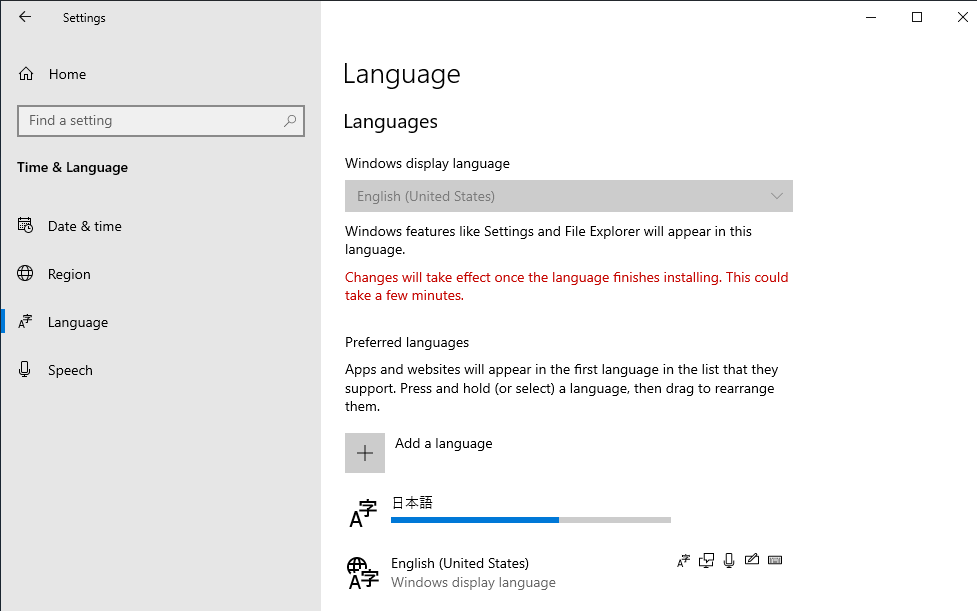
Task: Click the Languages section heading
Action: [391, 122]
